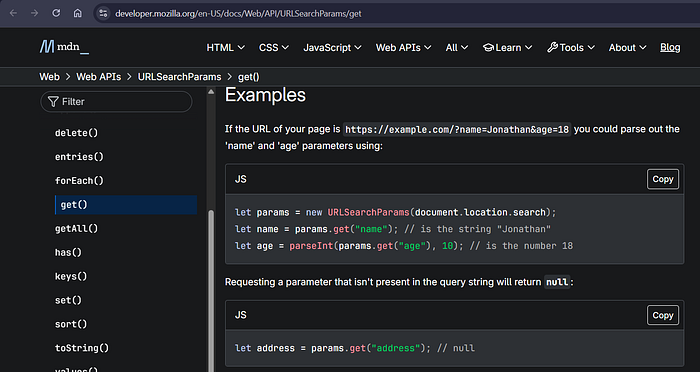
Task: Open sort() in the sidebar
Action: pos(71,324)
